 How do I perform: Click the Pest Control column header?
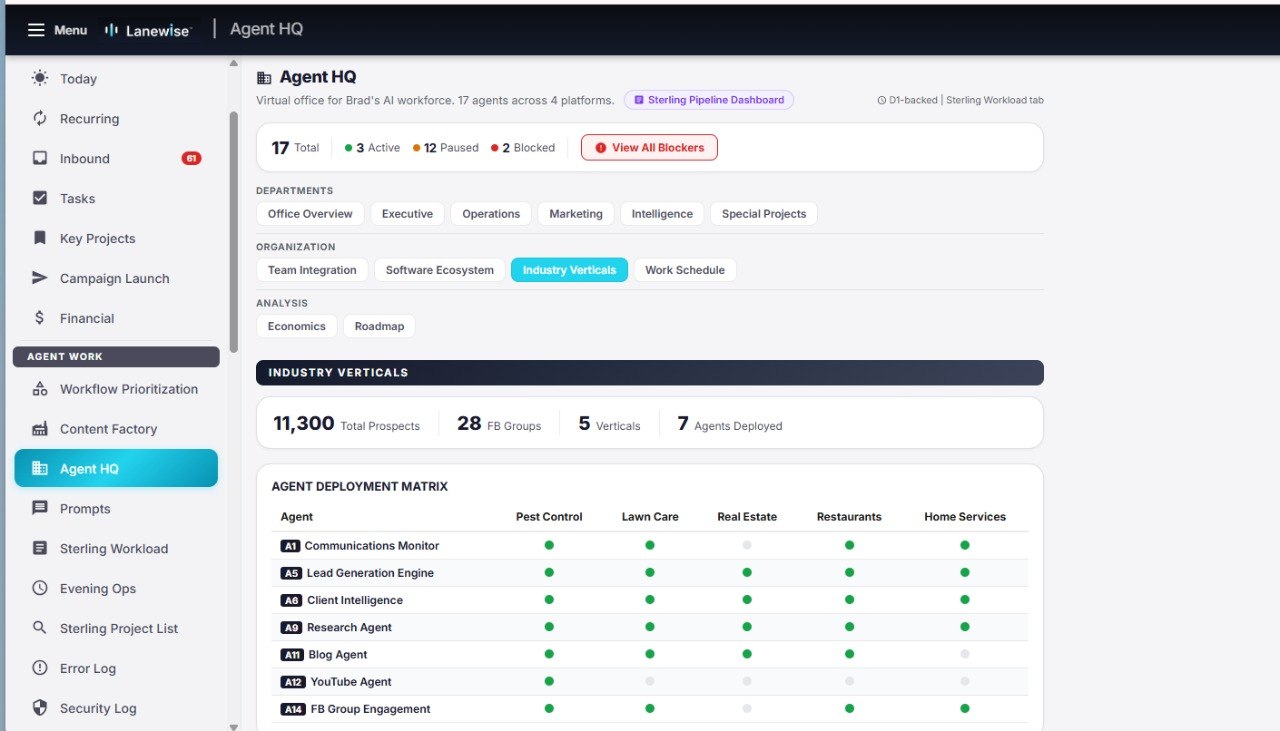[549, 517]
